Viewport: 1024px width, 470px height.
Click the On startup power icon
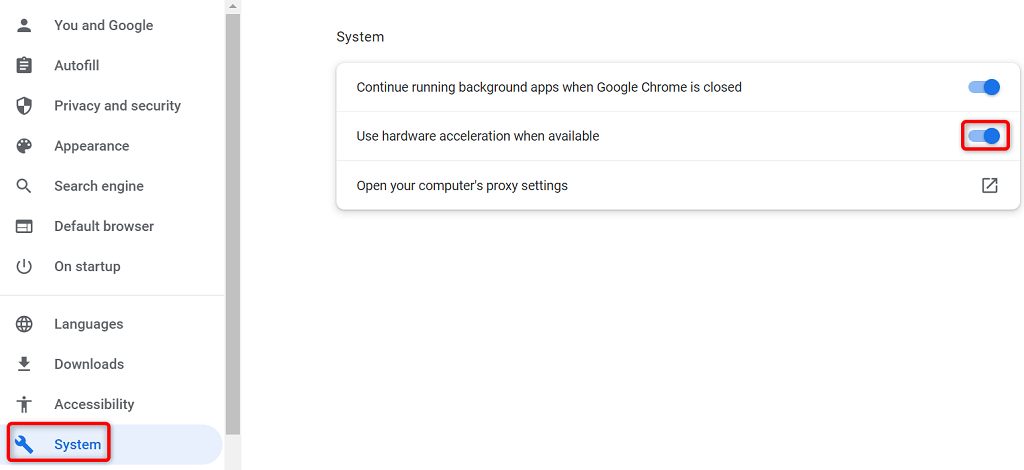click(x=25, y=266)
